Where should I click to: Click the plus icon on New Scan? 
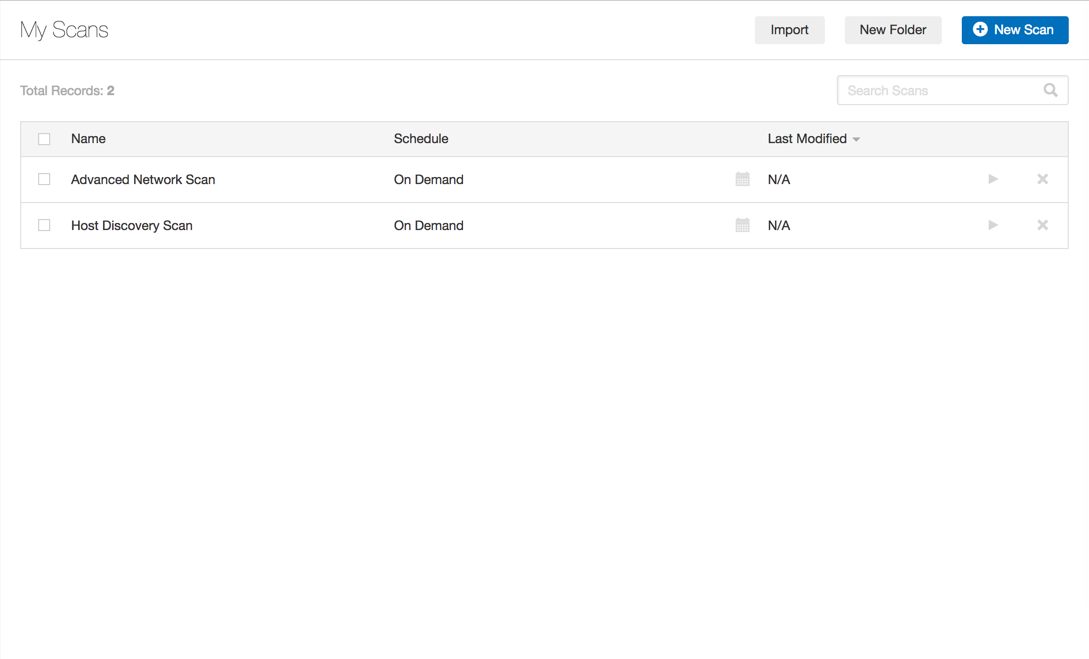click(980, 30)
